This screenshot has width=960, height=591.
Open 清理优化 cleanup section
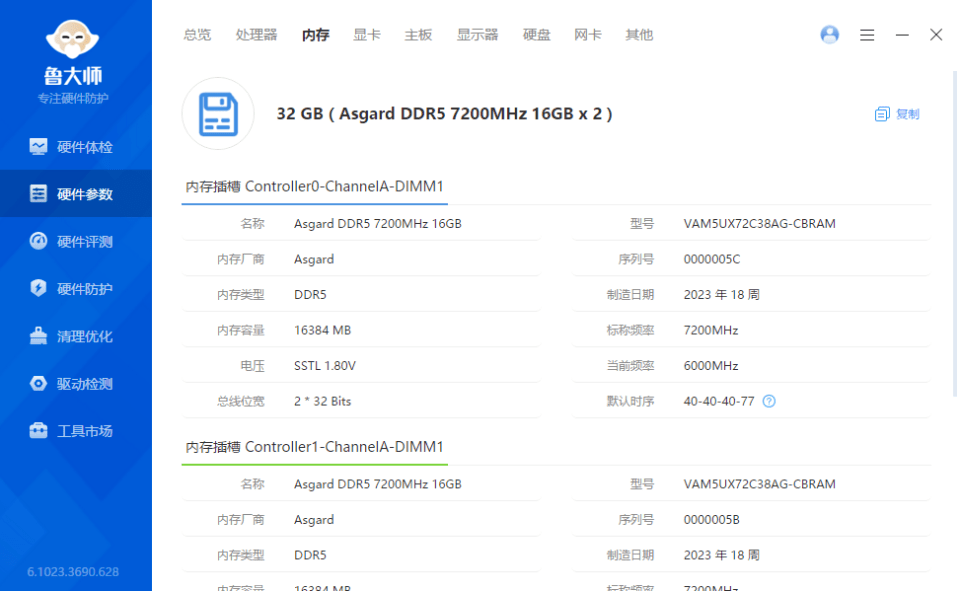[x=76, y=336]
